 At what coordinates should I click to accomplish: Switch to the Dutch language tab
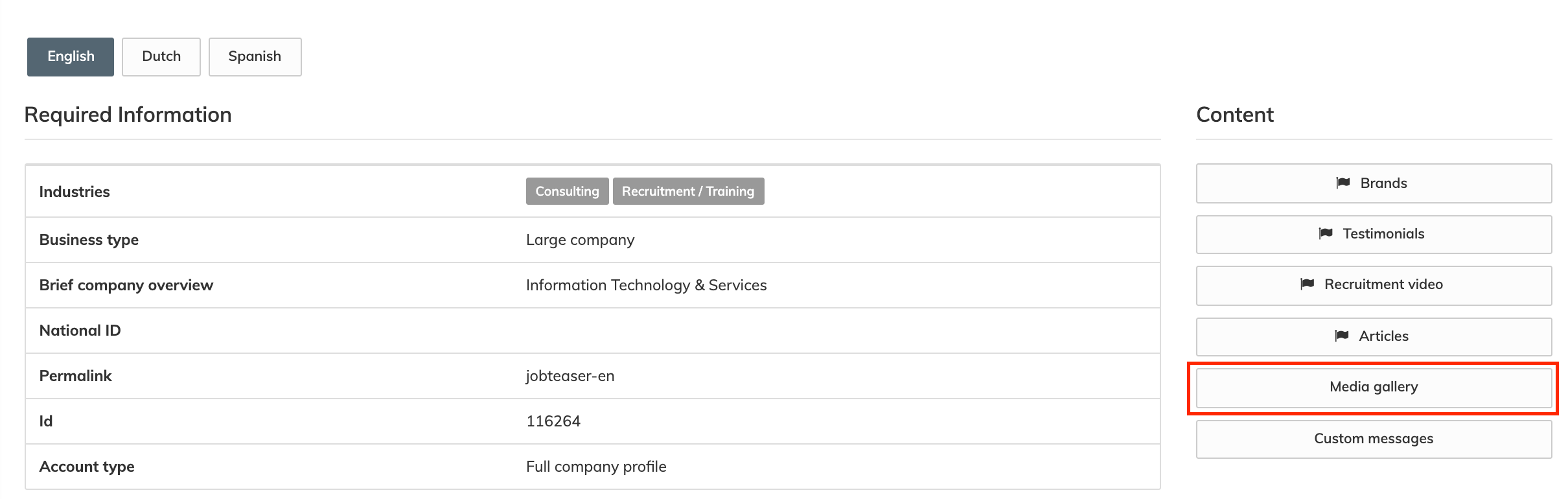[161, 57]
